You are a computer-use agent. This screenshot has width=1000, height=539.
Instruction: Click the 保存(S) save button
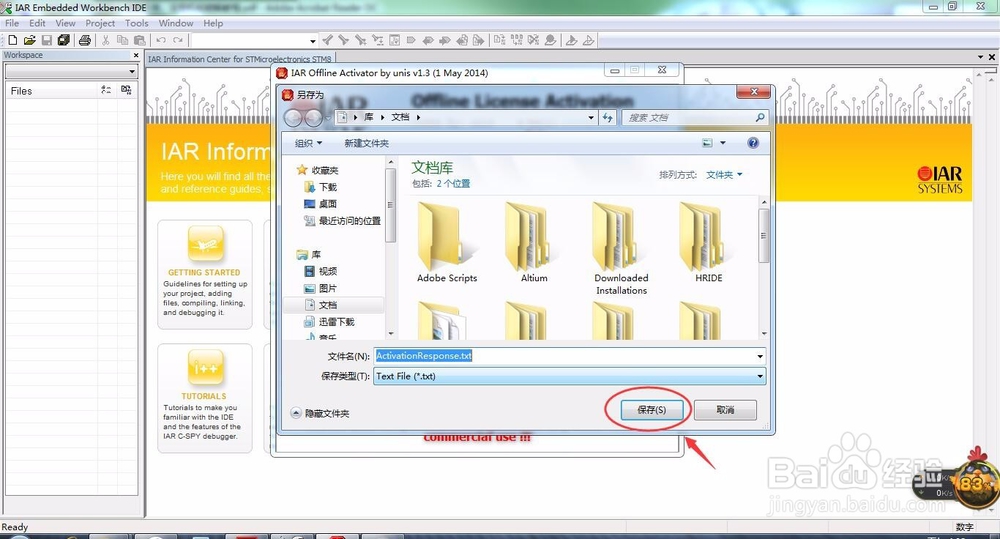(651, 410)
